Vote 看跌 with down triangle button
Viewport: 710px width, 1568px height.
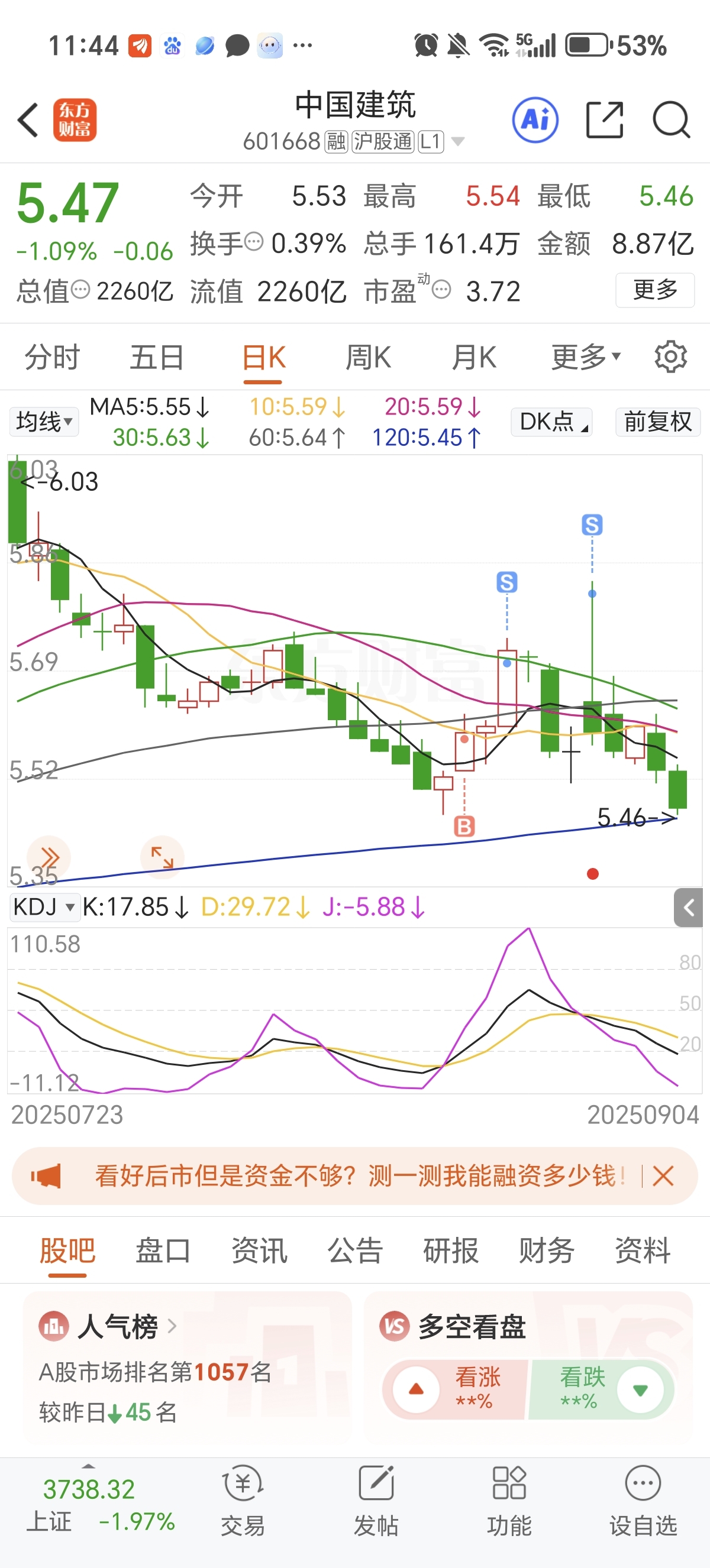[x=640, y=1389]
